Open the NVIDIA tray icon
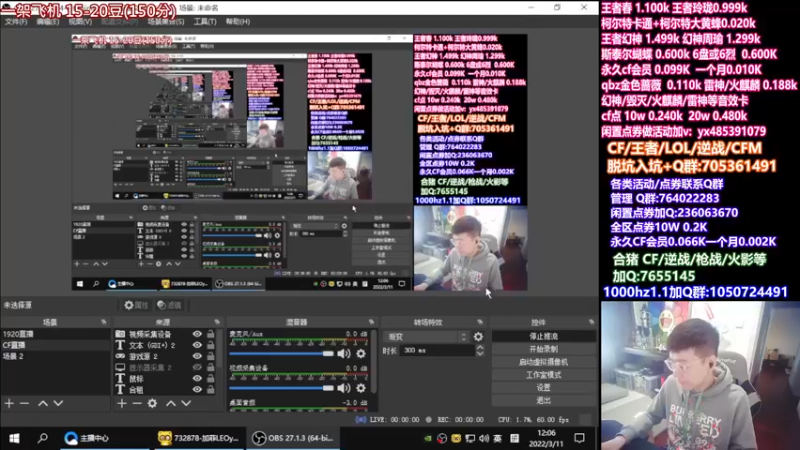Screen dimensions: 800x450 tap(428, 438)
